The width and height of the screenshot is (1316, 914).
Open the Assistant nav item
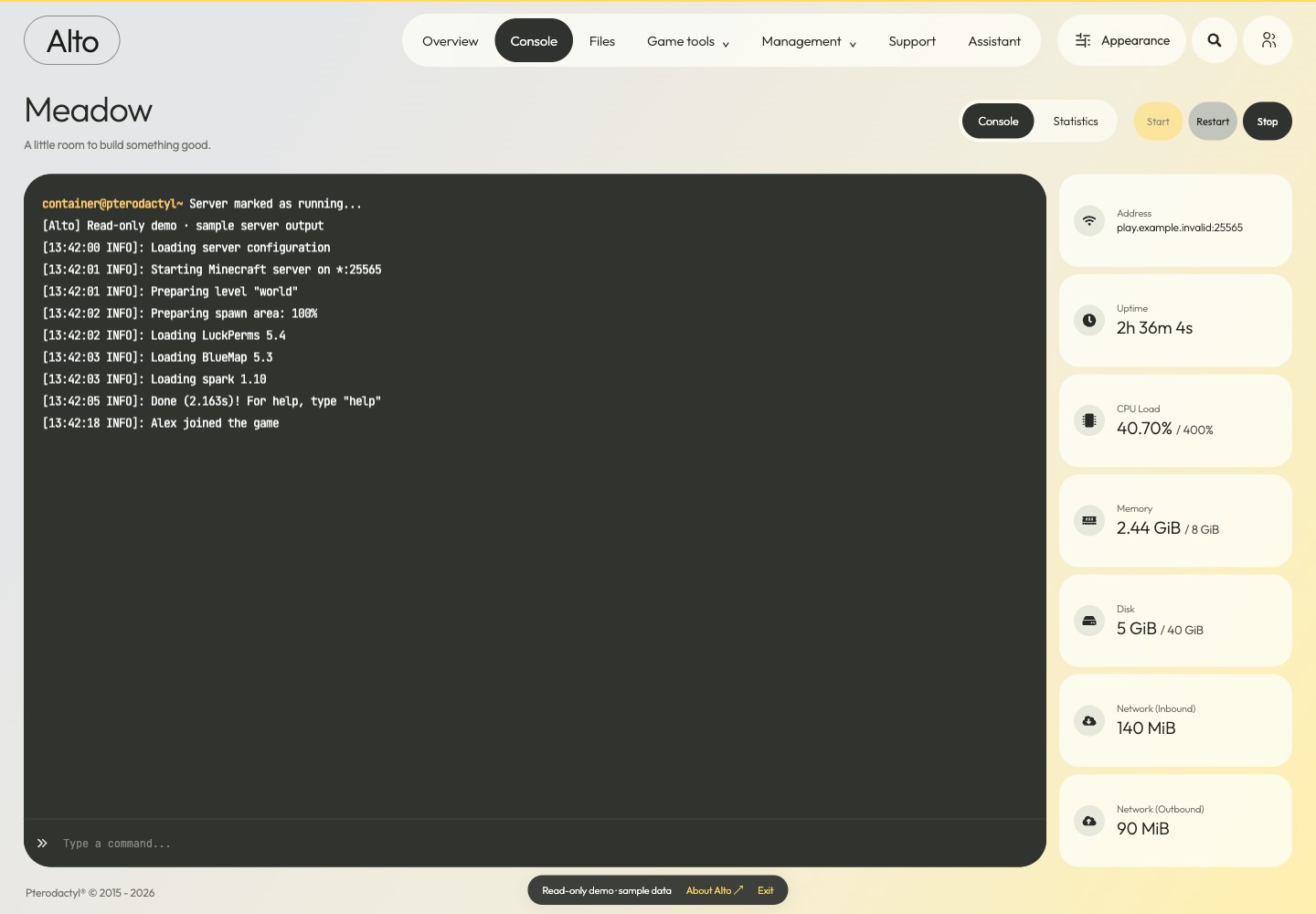pos(994,41)
